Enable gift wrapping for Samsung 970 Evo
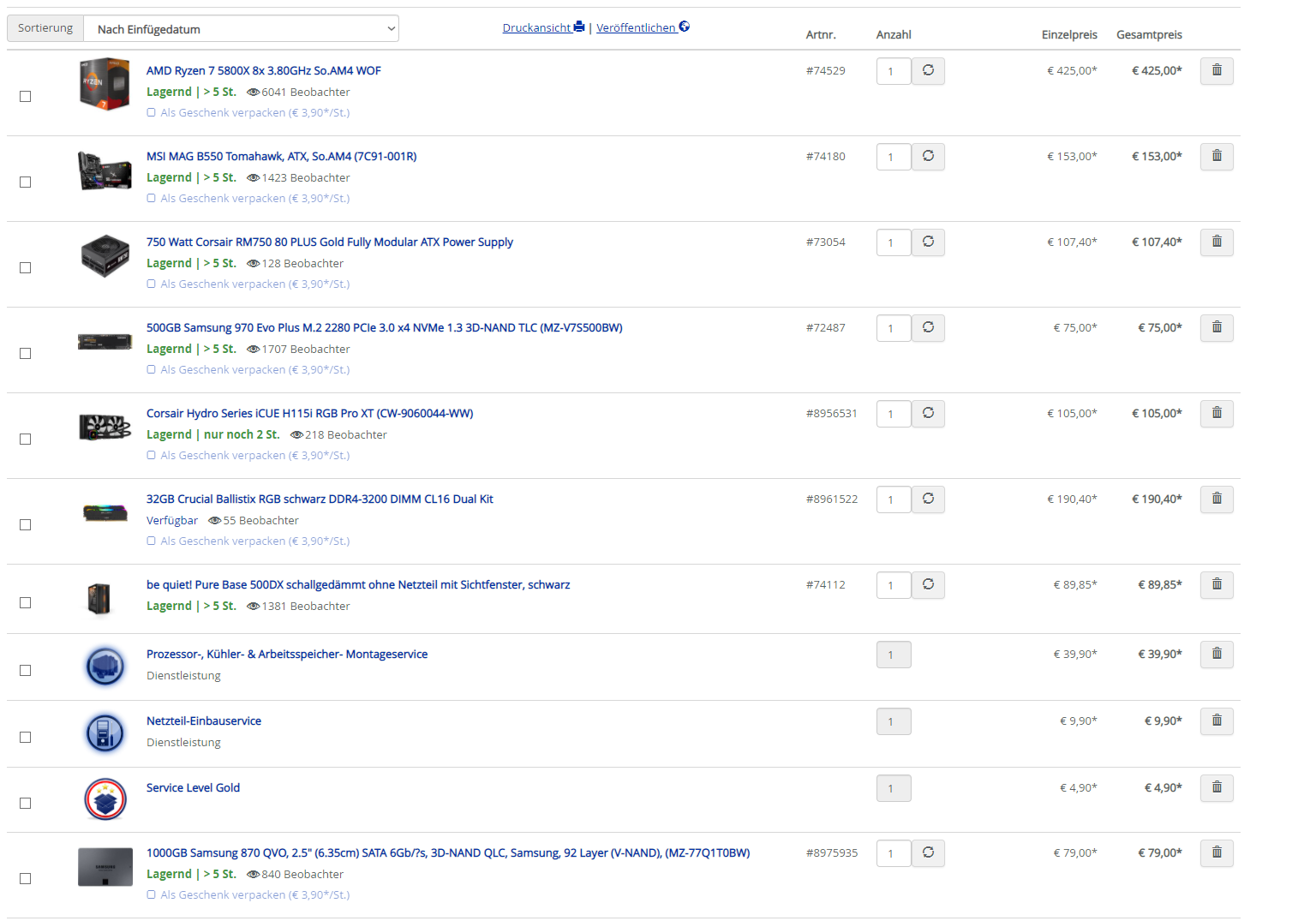Image resolution: width=1316 pixels, height=921 pixels. 152,370
